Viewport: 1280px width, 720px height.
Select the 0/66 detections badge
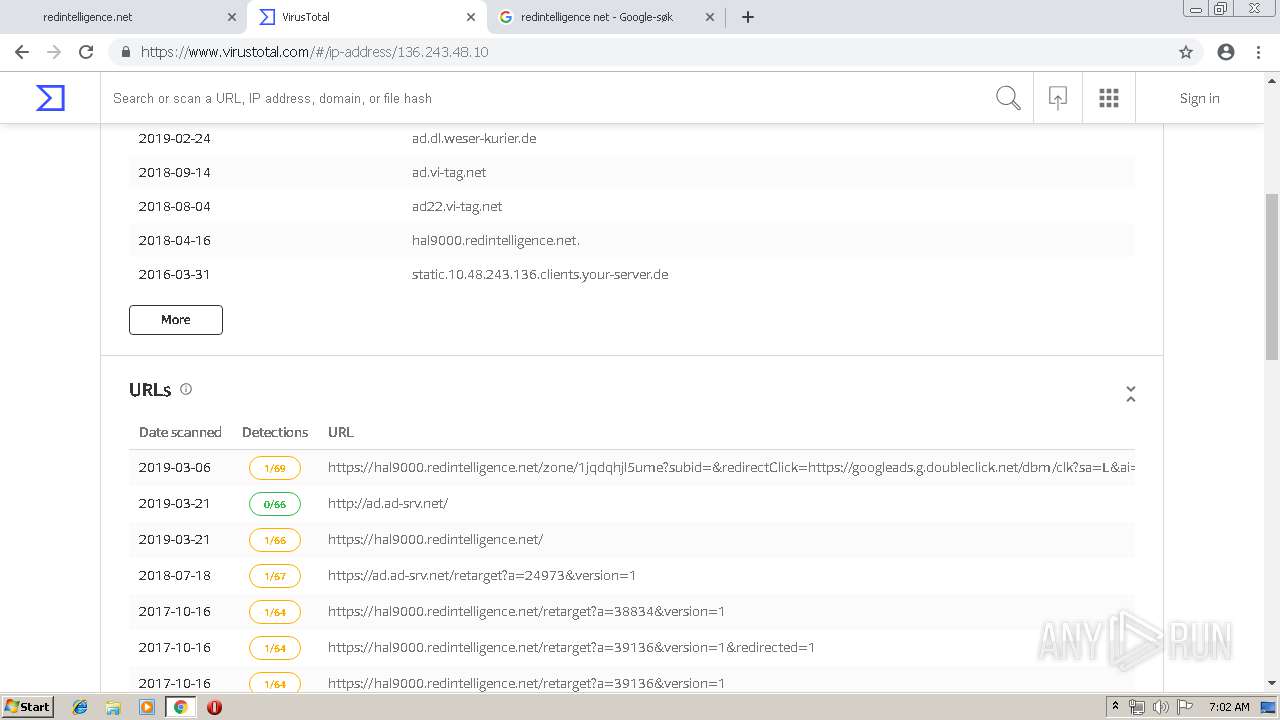pos(275,504)
